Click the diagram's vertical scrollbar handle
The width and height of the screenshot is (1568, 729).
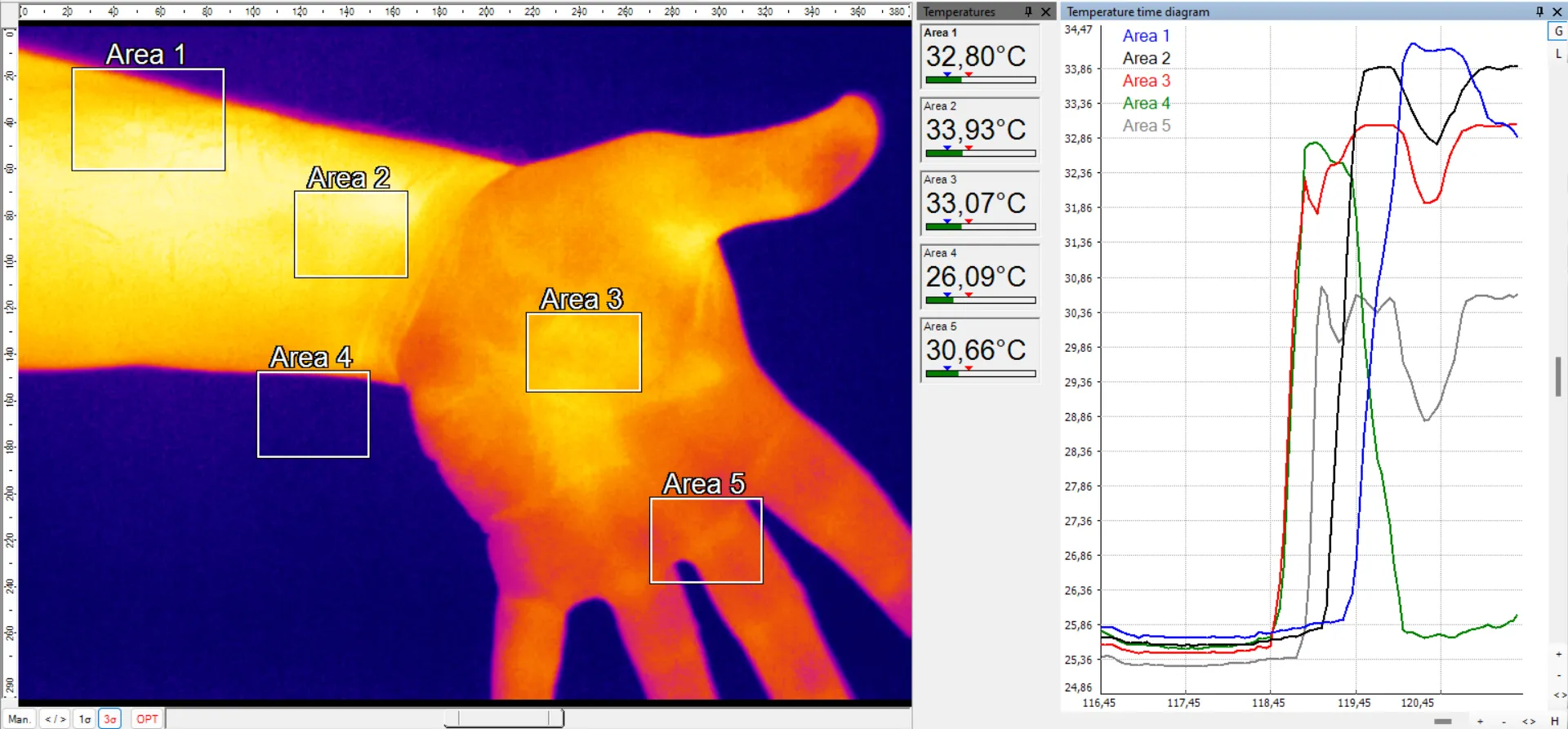pyautogui.click(x=1558, y=376)
